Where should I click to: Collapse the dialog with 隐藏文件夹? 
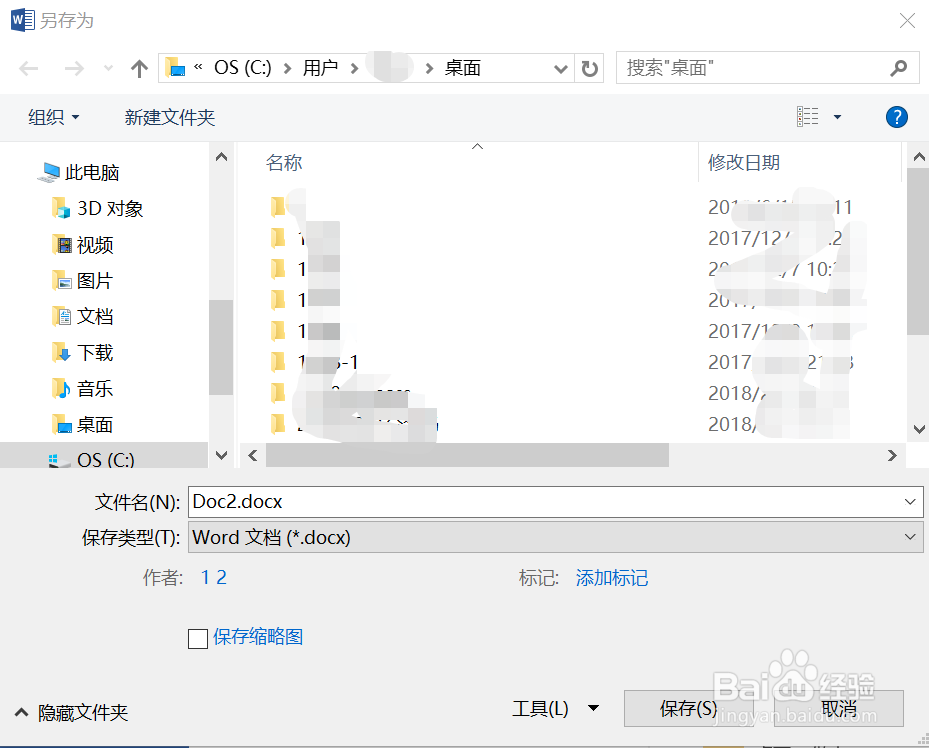point(73,713)
